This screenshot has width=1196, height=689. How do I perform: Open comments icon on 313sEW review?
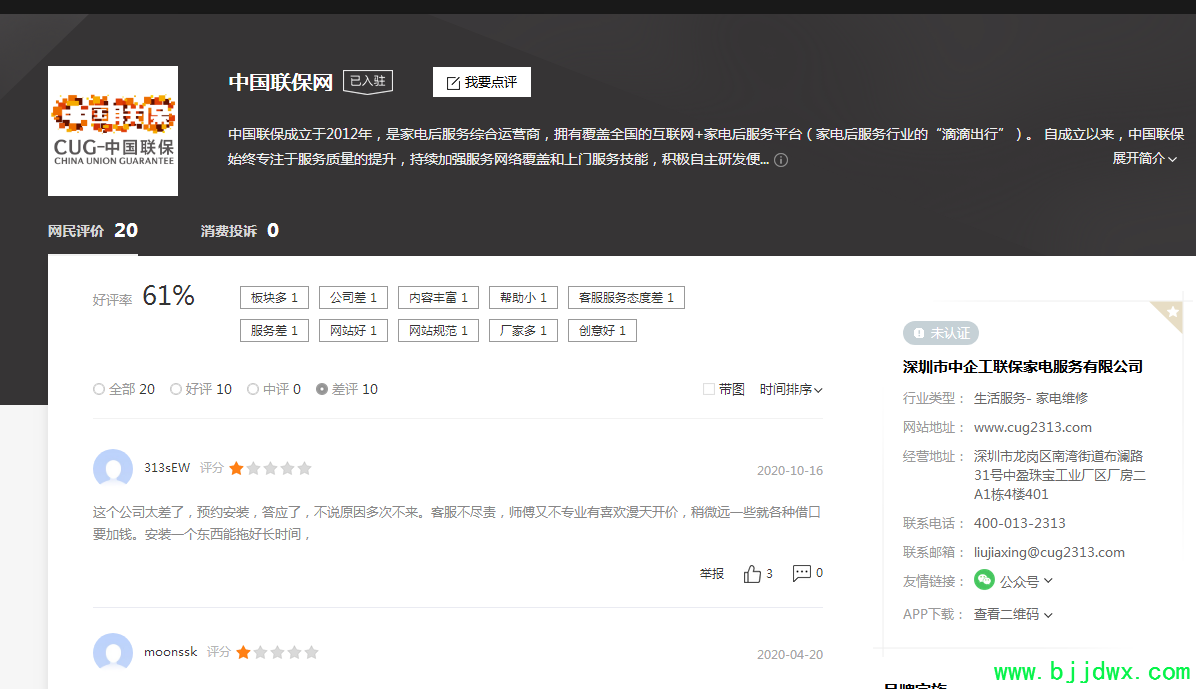pyautogui.click(x=802, y=573)
